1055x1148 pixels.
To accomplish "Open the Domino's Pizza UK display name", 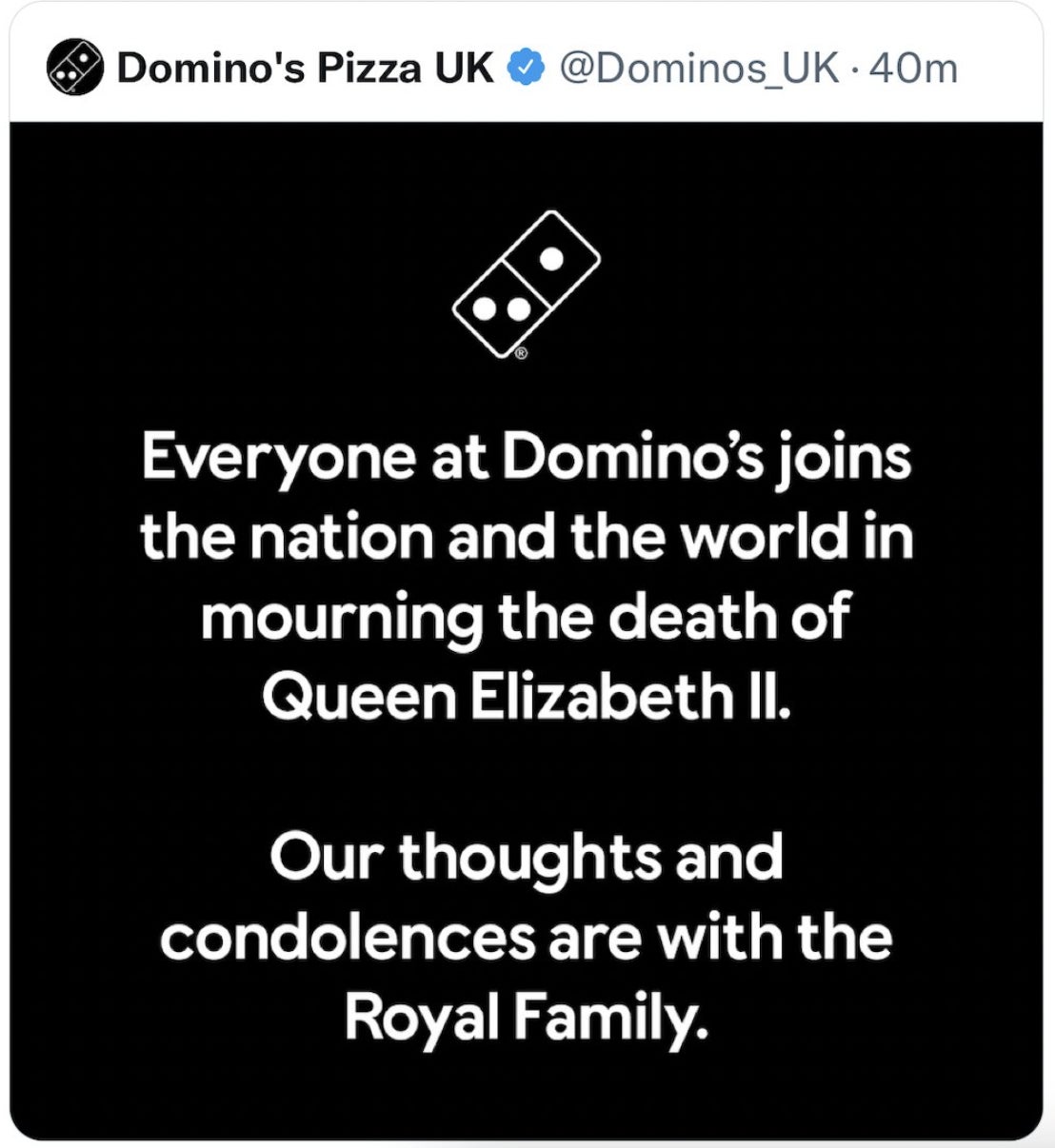I will 305,69.
